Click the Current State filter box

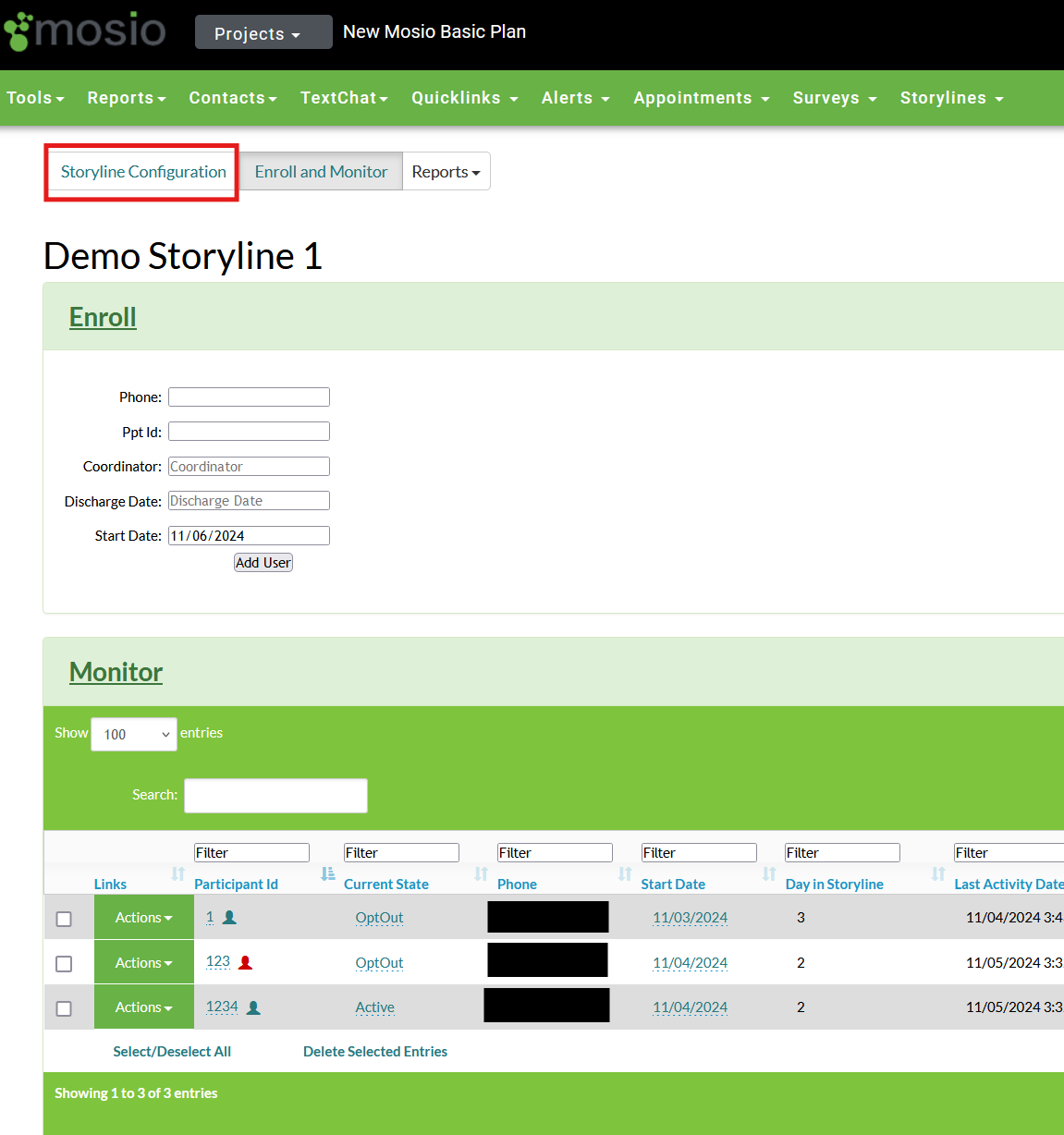(401, 853)
